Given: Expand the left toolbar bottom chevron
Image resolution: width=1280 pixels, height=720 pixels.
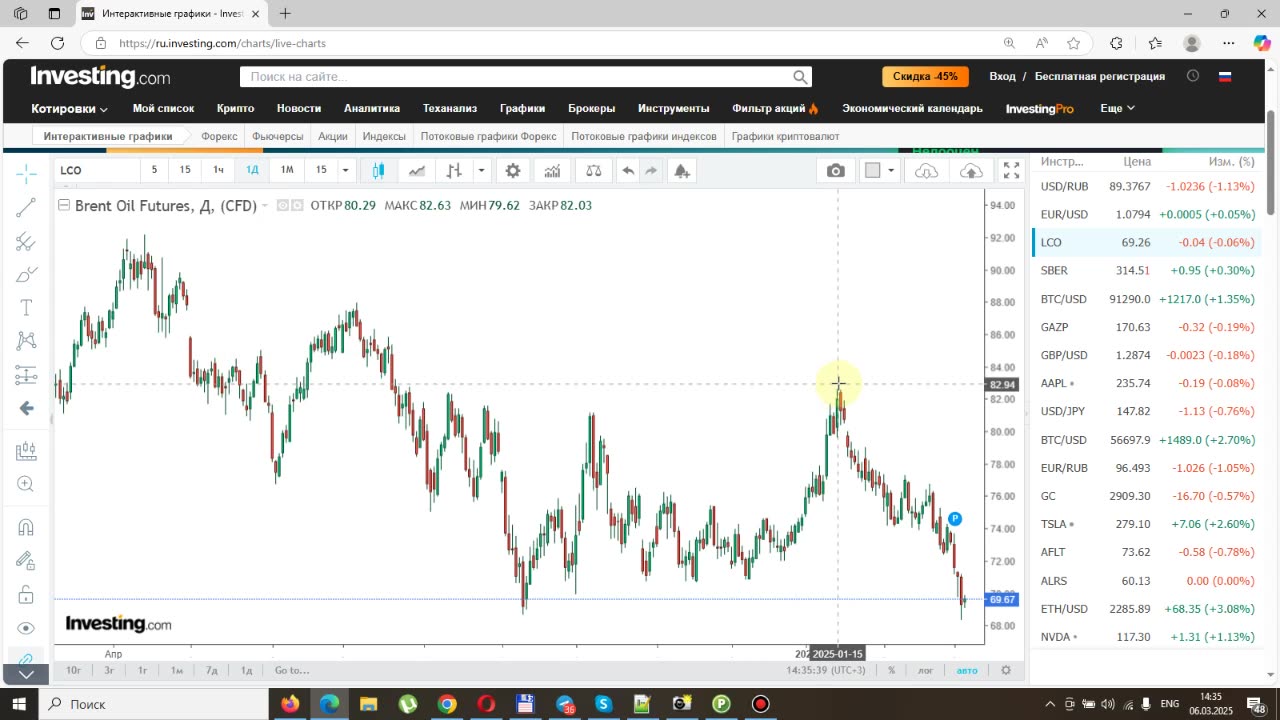Looking at the screenshot, I should click(26, 674).
